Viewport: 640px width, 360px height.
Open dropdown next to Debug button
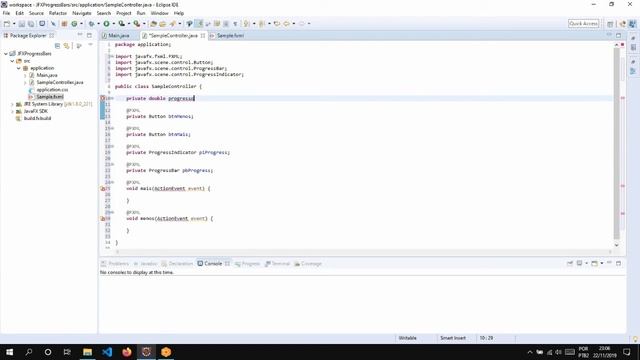pyautogui.click(x=98, y=24)
